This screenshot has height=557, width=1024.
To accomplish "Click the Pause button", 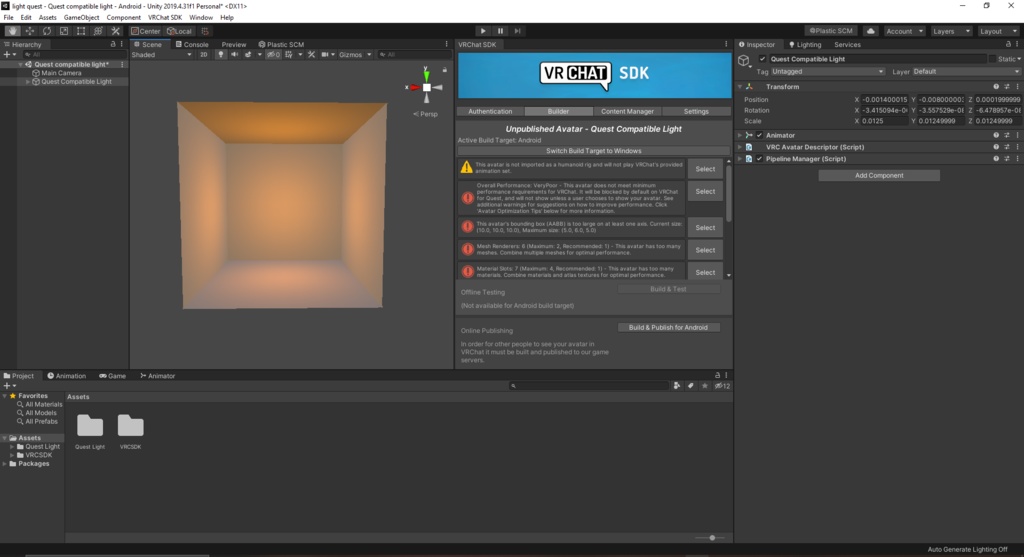I will click(500, 31).
